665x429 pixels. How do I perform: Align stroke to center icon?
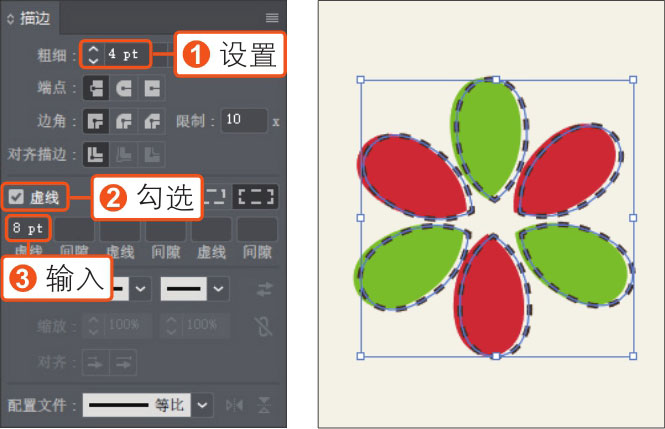[96, 154]
